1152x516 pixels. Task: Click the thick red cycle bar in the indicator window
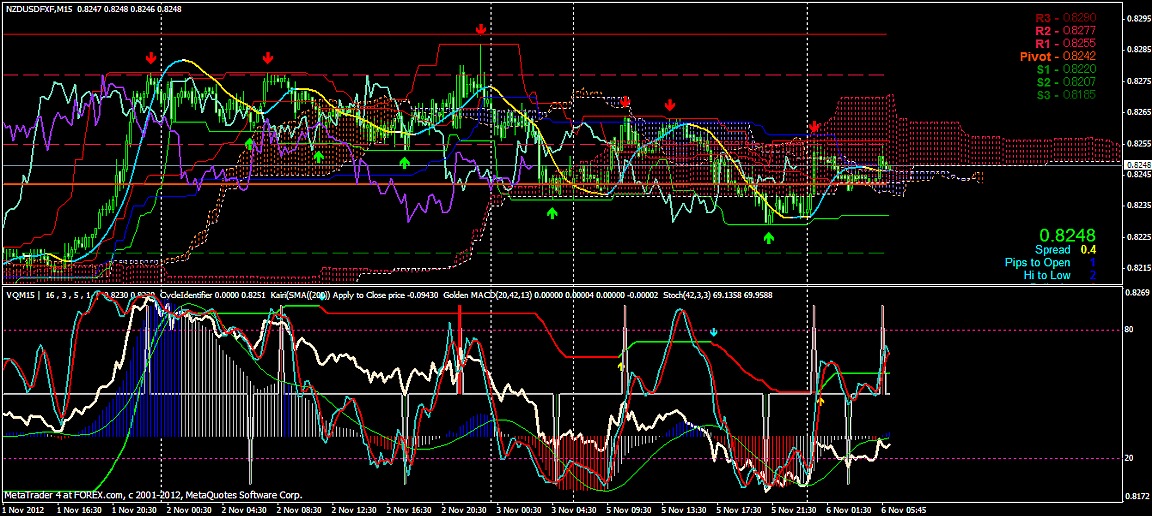pyautogui.click(x=460, y=350)
